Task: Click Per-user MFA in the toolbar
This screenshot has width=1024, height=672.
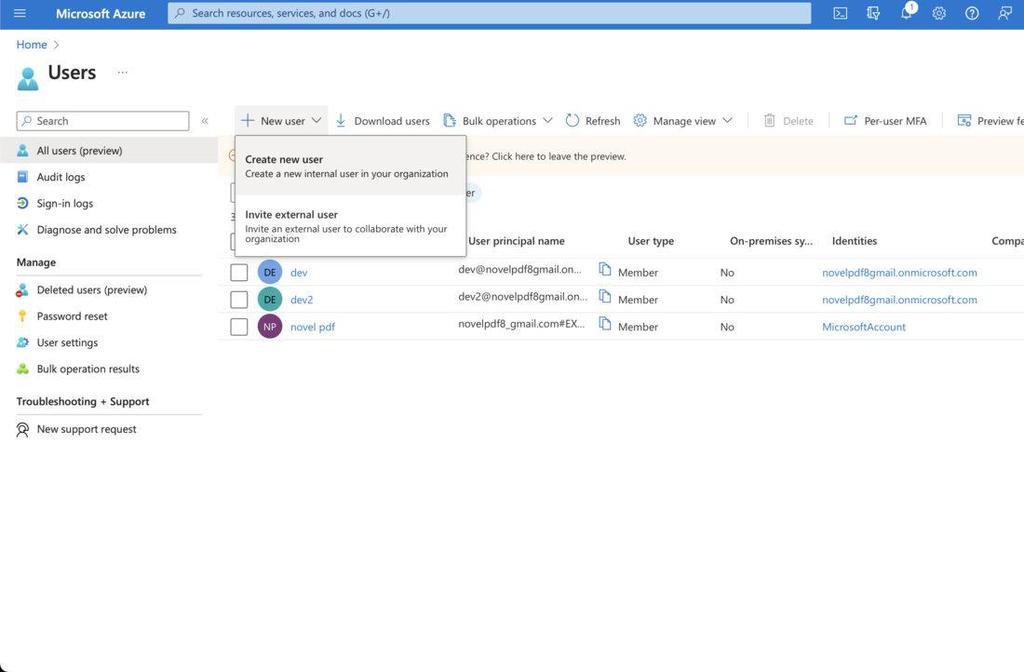Action: [x=886, y=121]
